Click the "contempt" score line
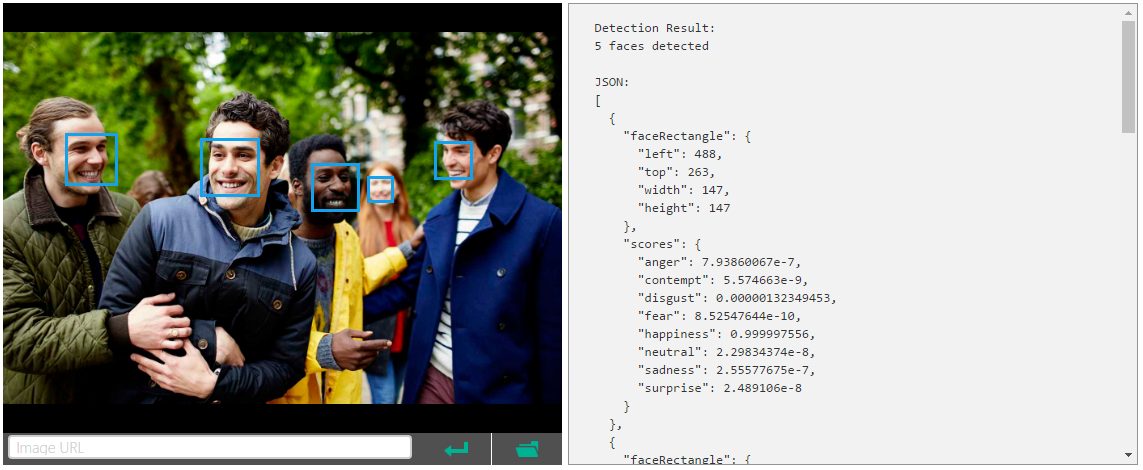This screenshot has height=470, width=1143. coord(723,281)
